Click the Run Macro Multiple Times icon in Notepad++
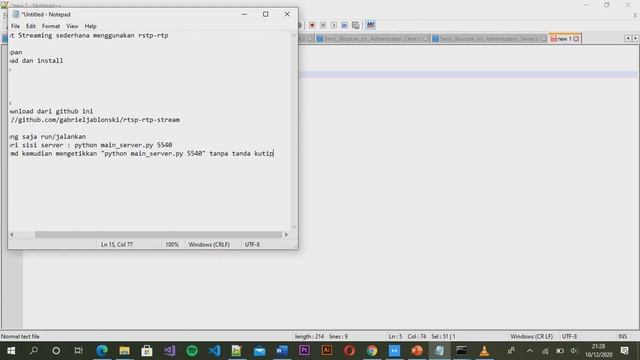Screen dimensions: 640x360 tap(356, 25)
